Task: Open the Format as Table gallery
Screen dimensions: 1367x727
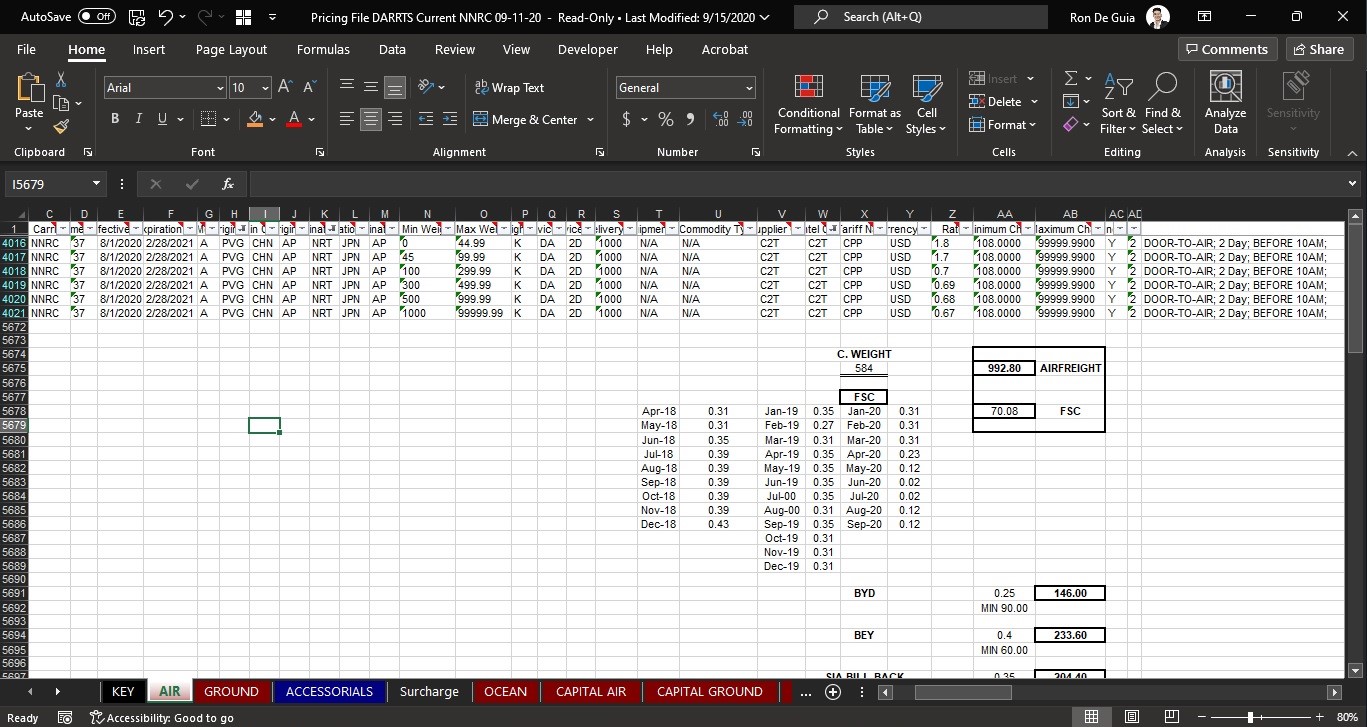Action: coord(875,104)
